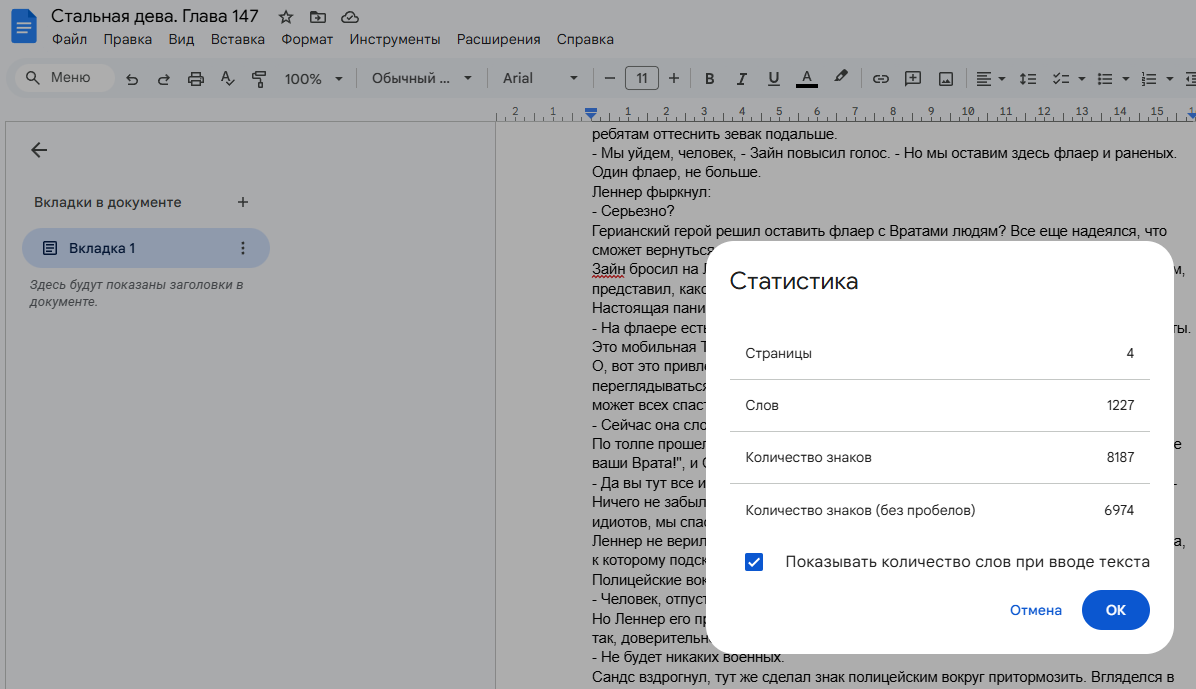1196x689 pixels.
Task: Open the zoom 100% dropdown
Action: 313,79
